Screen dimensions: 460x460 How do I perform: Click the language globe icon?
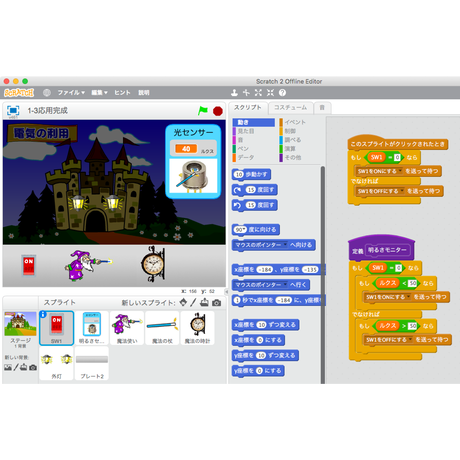coord(47,93)
